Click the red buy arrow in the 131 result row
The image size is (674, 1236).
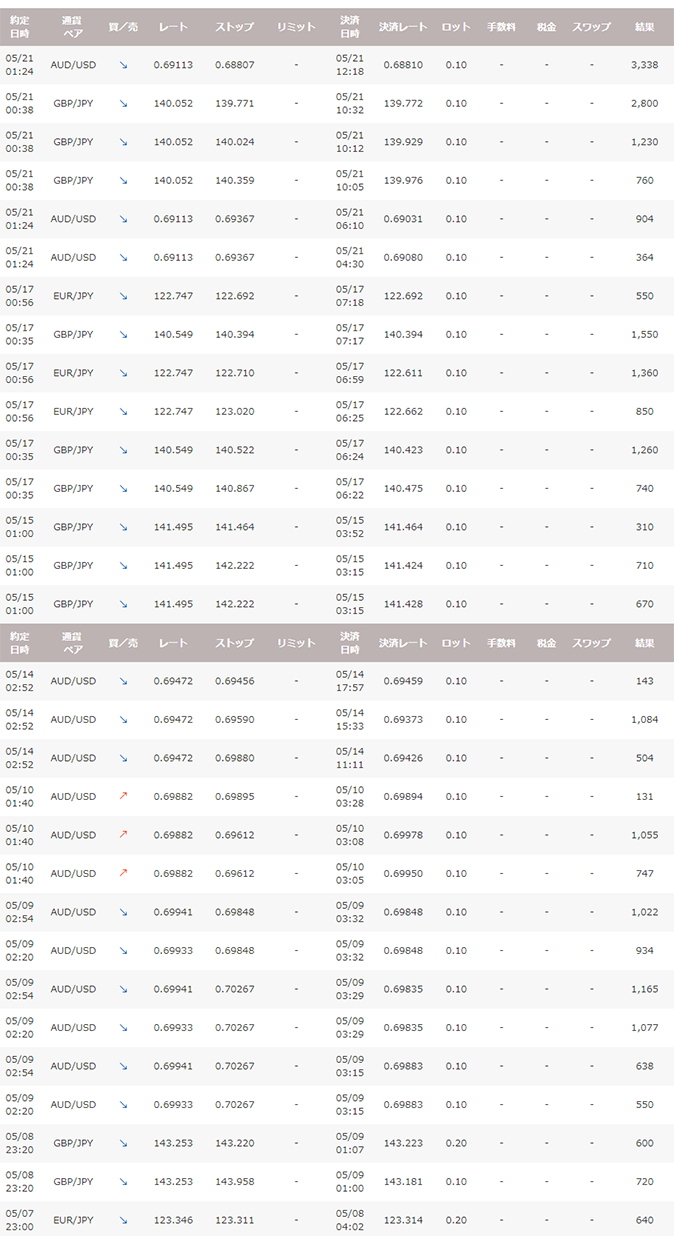(x=123, y=797)
